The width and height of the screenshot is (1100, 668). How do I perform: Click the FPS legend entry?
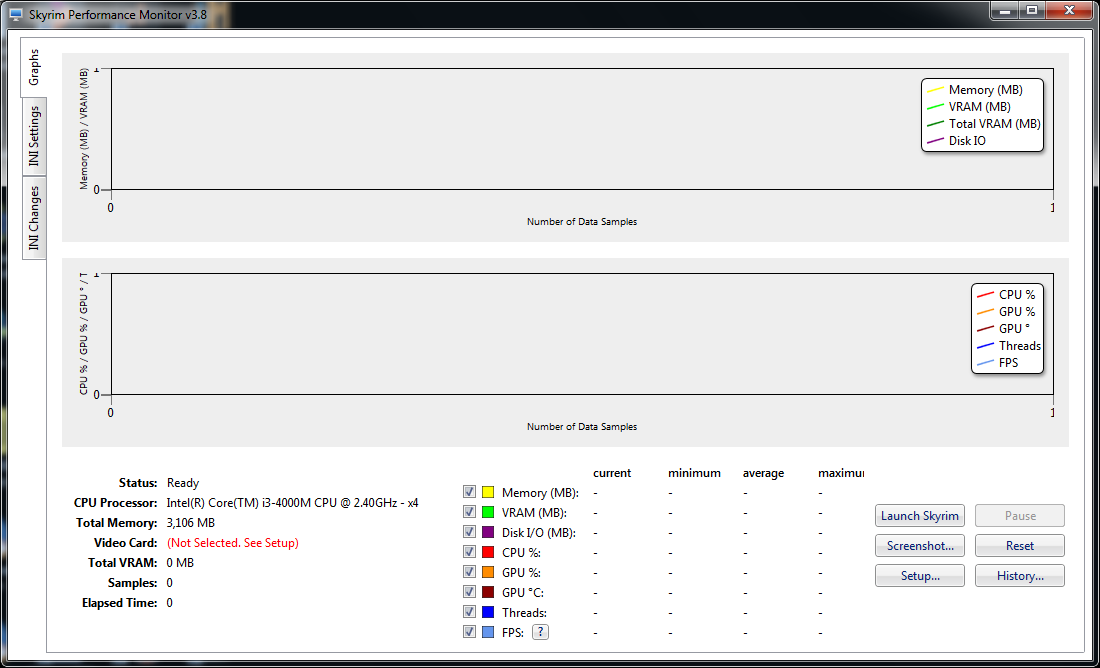click(x=998, y=362)
